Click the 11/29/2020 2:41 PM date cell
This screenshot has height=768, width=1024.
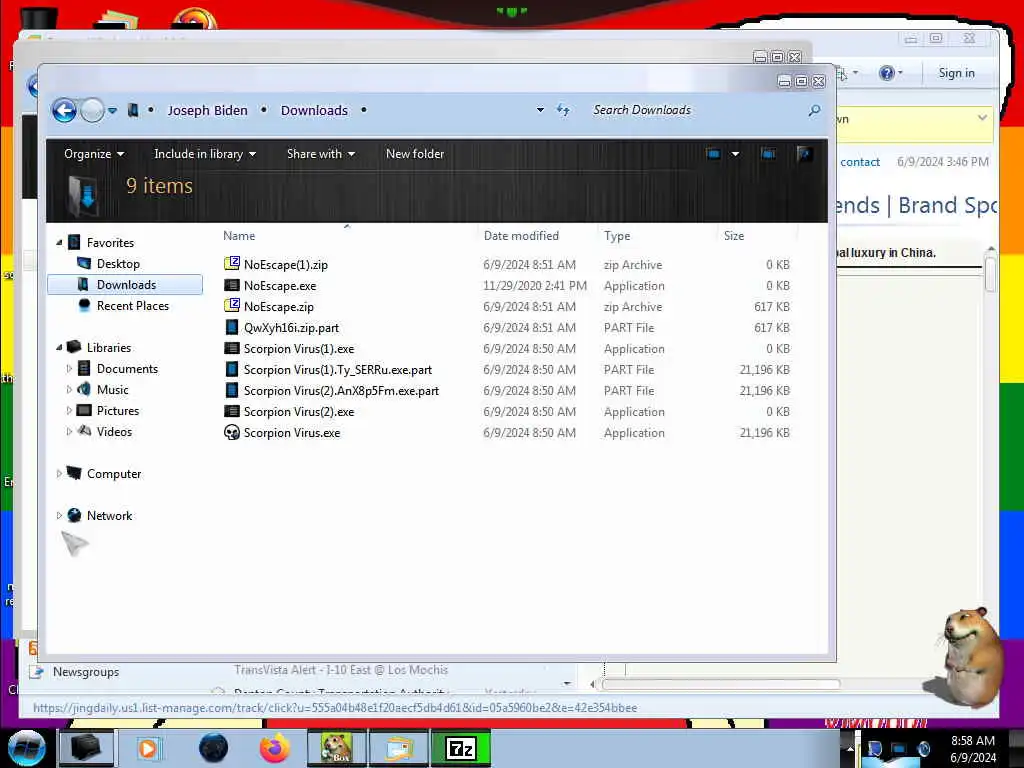(x=535, y=286)
